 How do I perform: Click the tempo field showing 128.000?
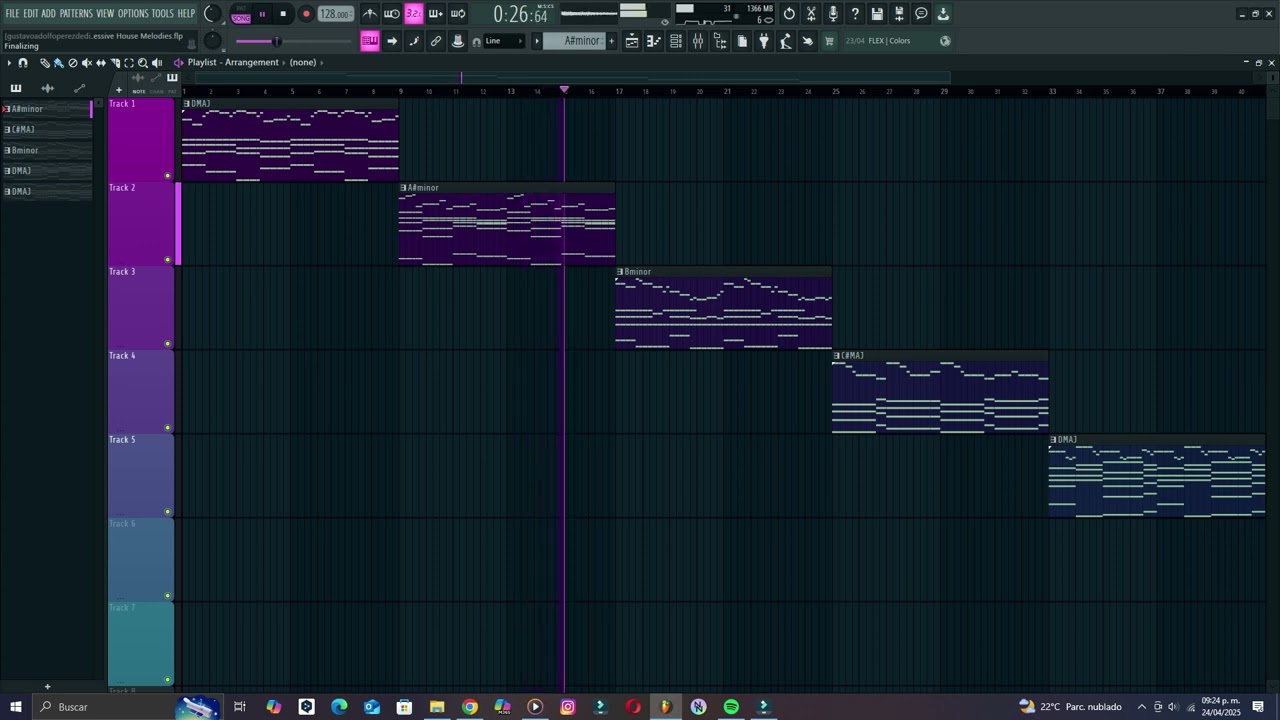coord(335,14)
